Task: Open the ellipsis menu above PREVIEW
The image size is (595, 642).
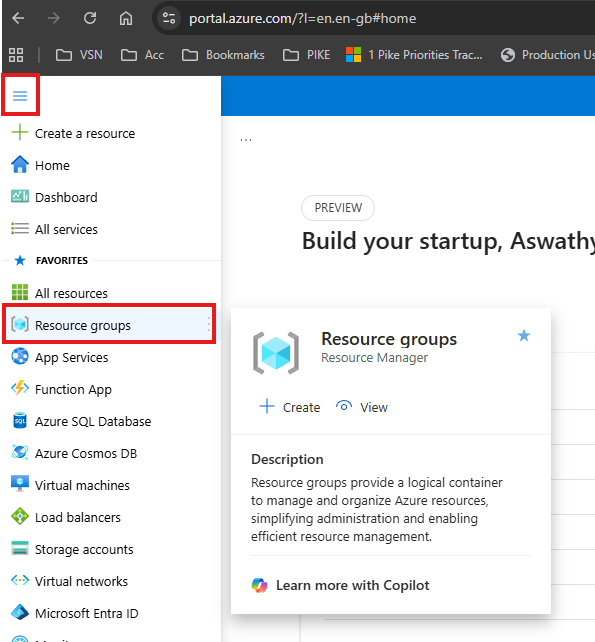Action: (x=246, y=140)
